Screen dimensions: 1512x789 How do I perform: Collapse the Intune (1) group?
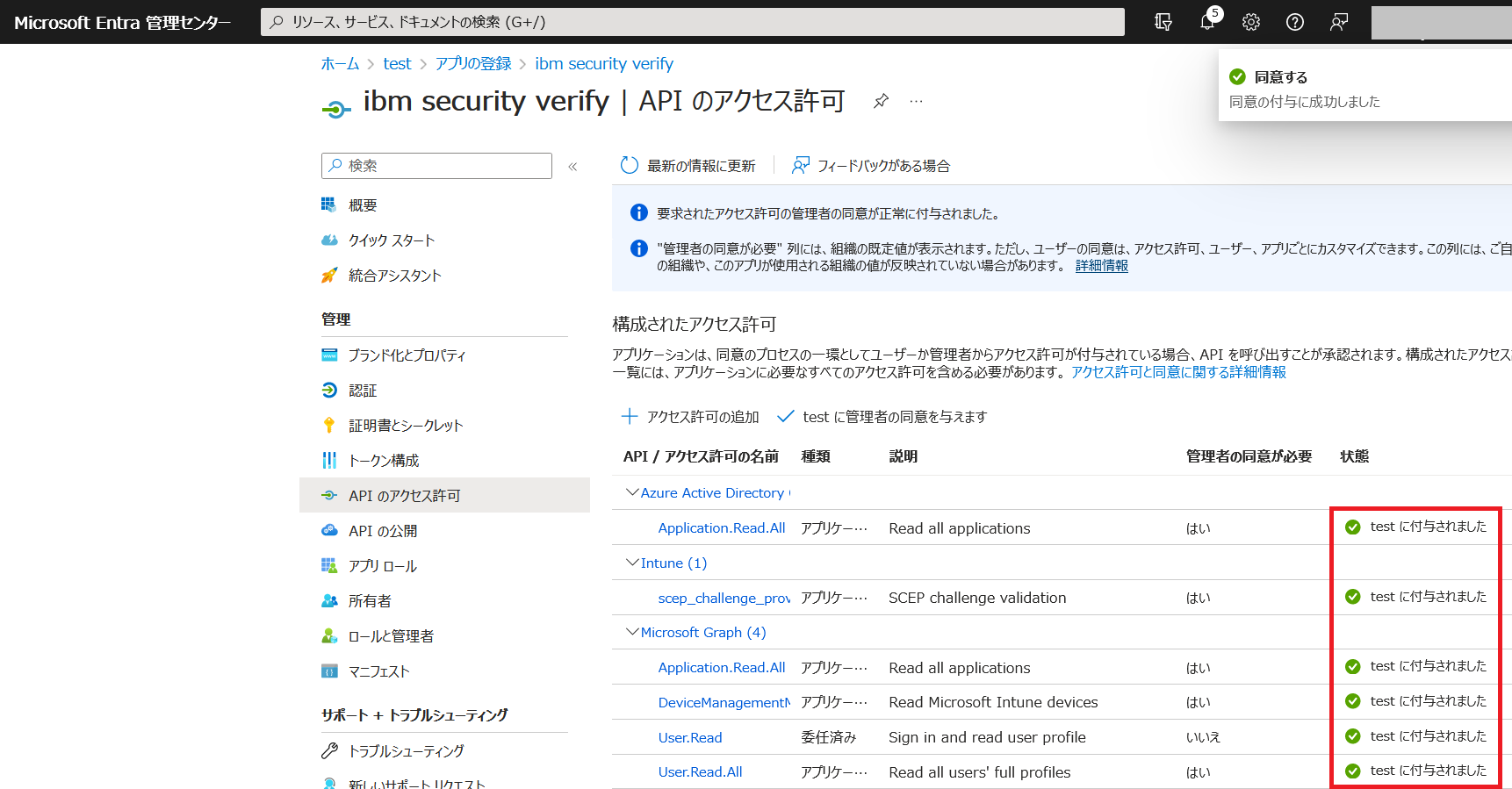click(631, 563)
